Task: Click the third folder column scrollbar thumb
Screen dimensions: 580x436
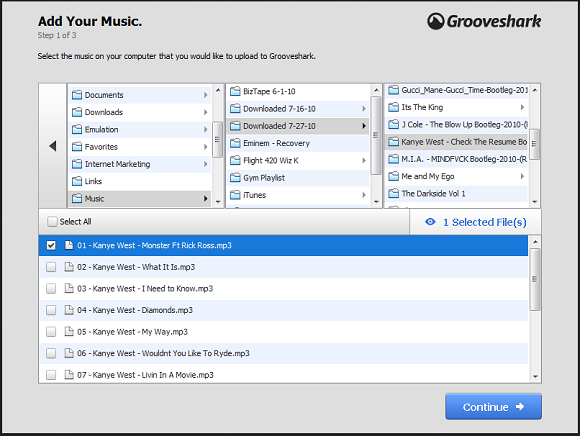Action: pyautogui.click(x=535, y=144)
